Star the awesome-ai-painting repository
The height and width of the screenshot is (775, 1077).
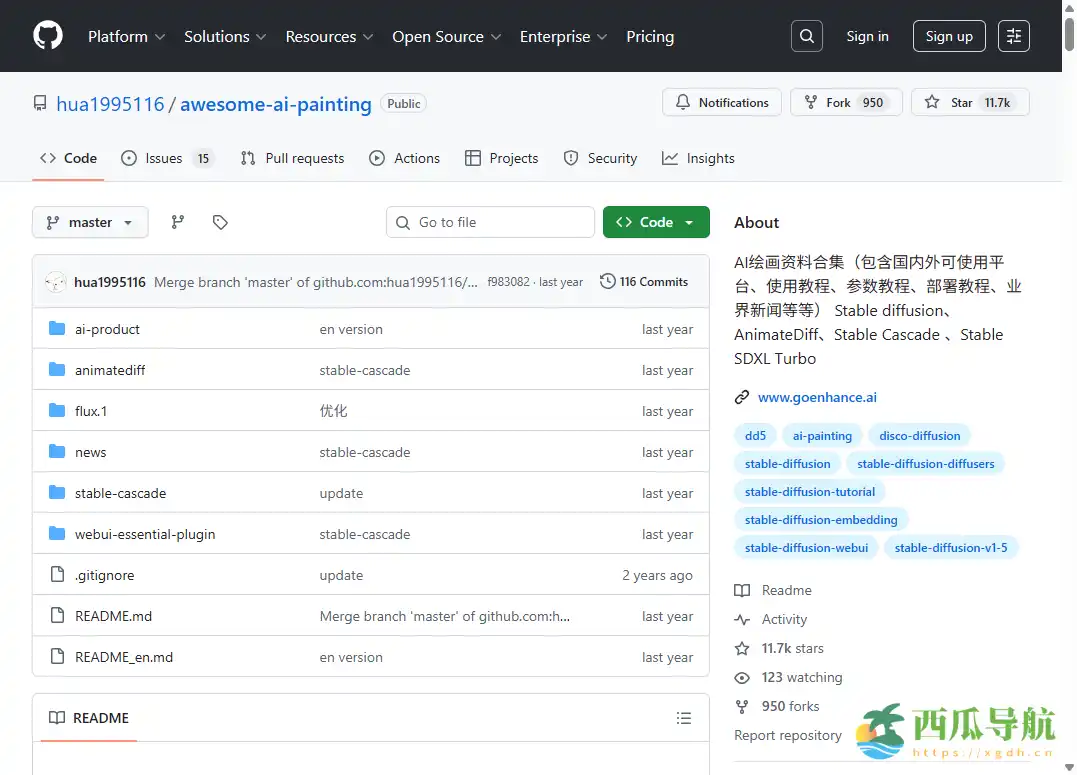(x=969, y=102)
